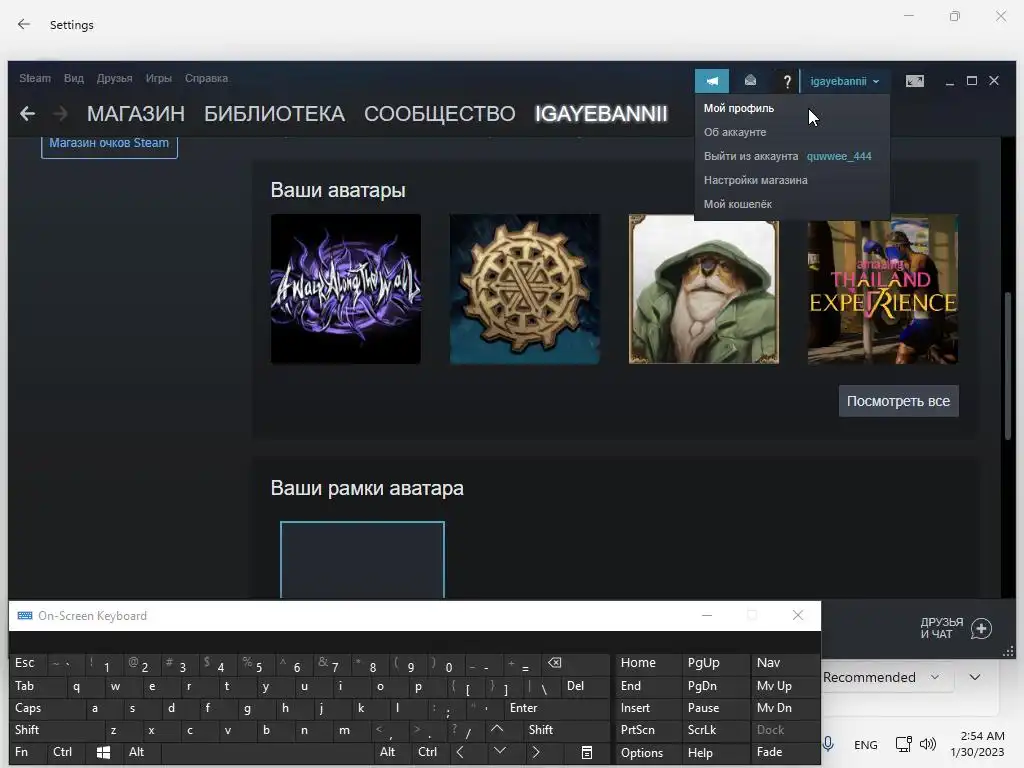Click the Steam forward navigation arrow
1024x768 pixels.
click(60, 114)
